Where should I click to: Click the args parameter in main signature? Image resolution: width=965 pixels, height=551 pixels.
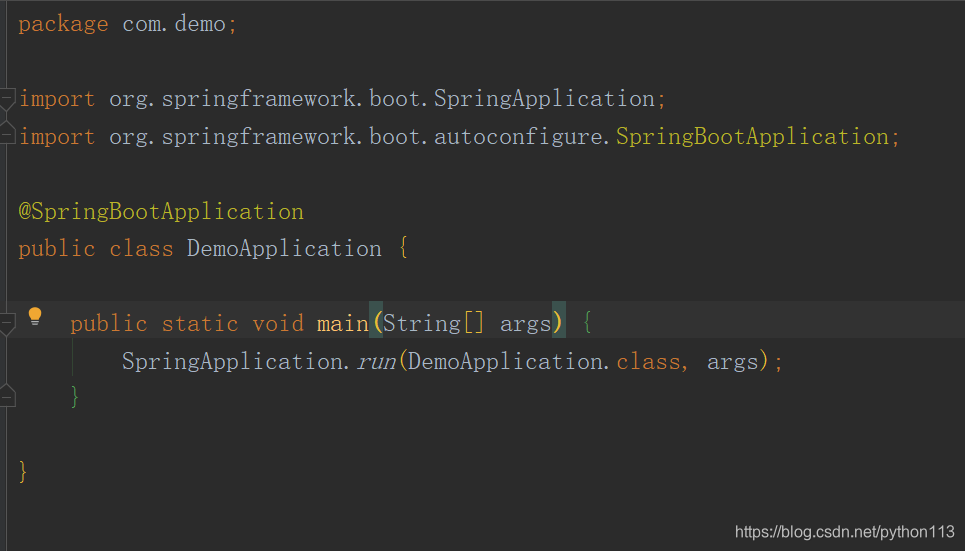pyautogui.click(x=525, y=324)
